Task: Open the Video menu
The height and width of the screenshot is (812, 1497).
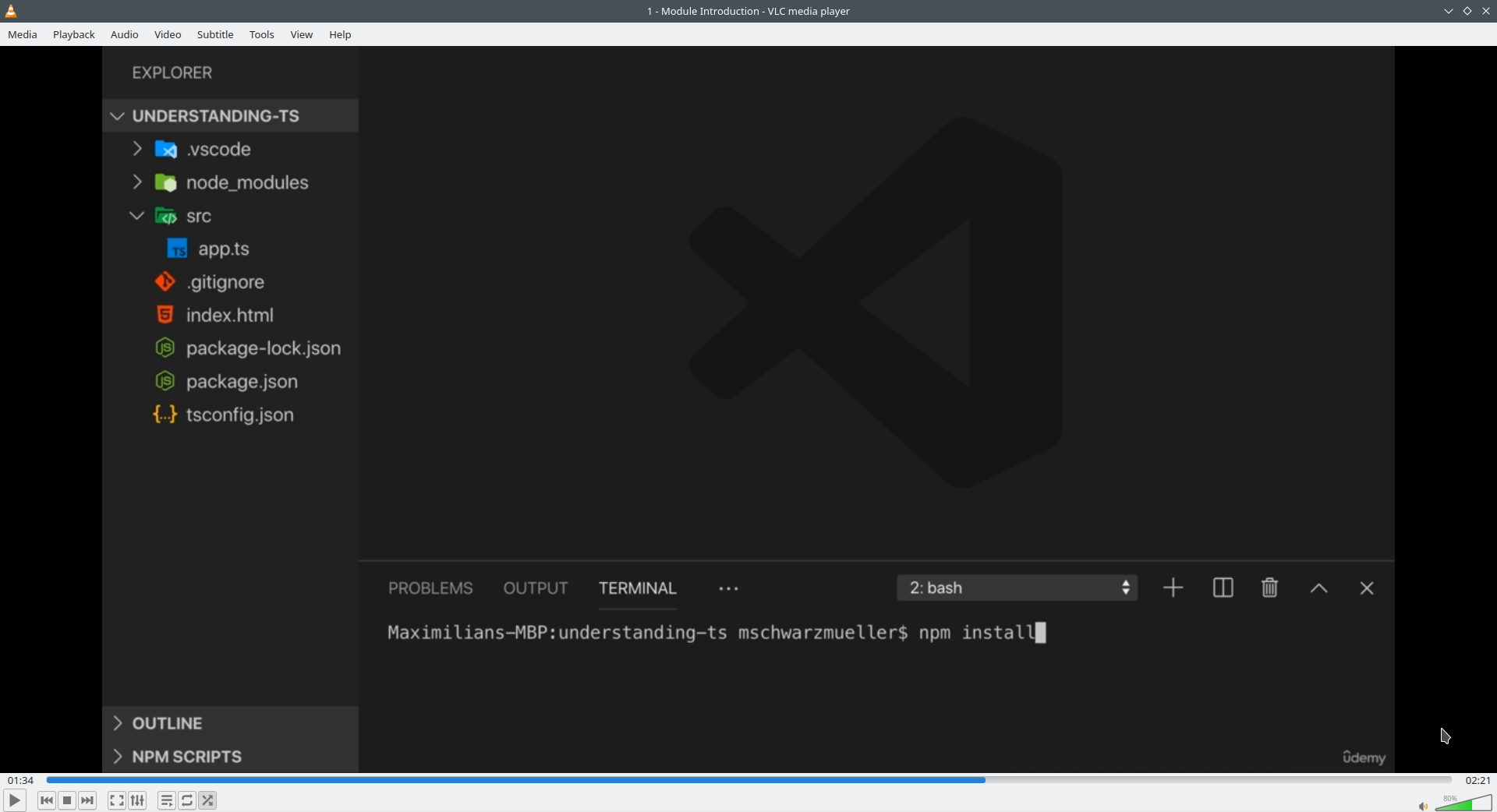Action: click(168, 34)
